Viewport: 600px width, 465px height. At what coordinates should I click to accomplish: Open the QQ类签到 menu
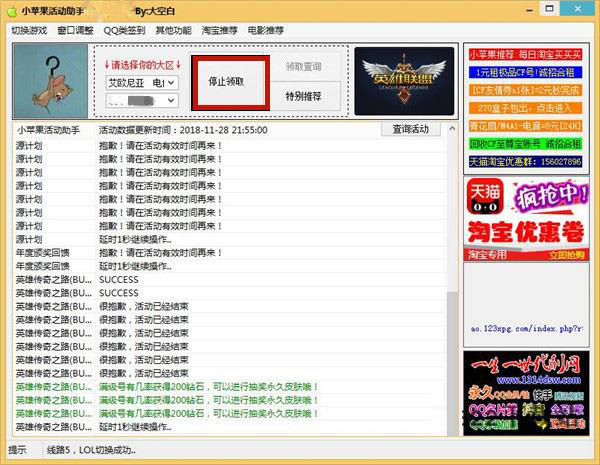coord(124,30)
